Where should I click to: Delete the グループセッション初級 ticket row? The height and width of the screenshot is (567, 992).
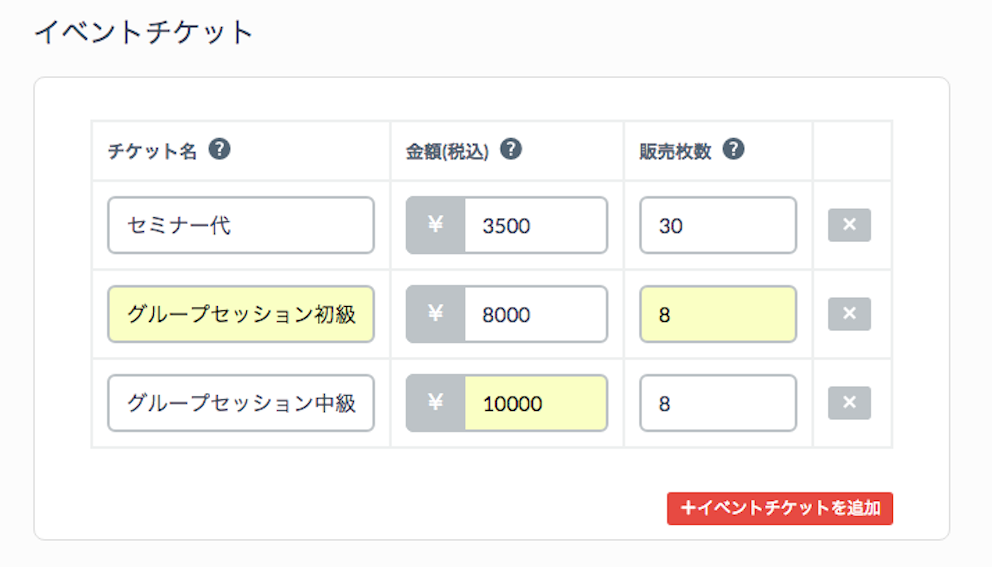[849, 314]
